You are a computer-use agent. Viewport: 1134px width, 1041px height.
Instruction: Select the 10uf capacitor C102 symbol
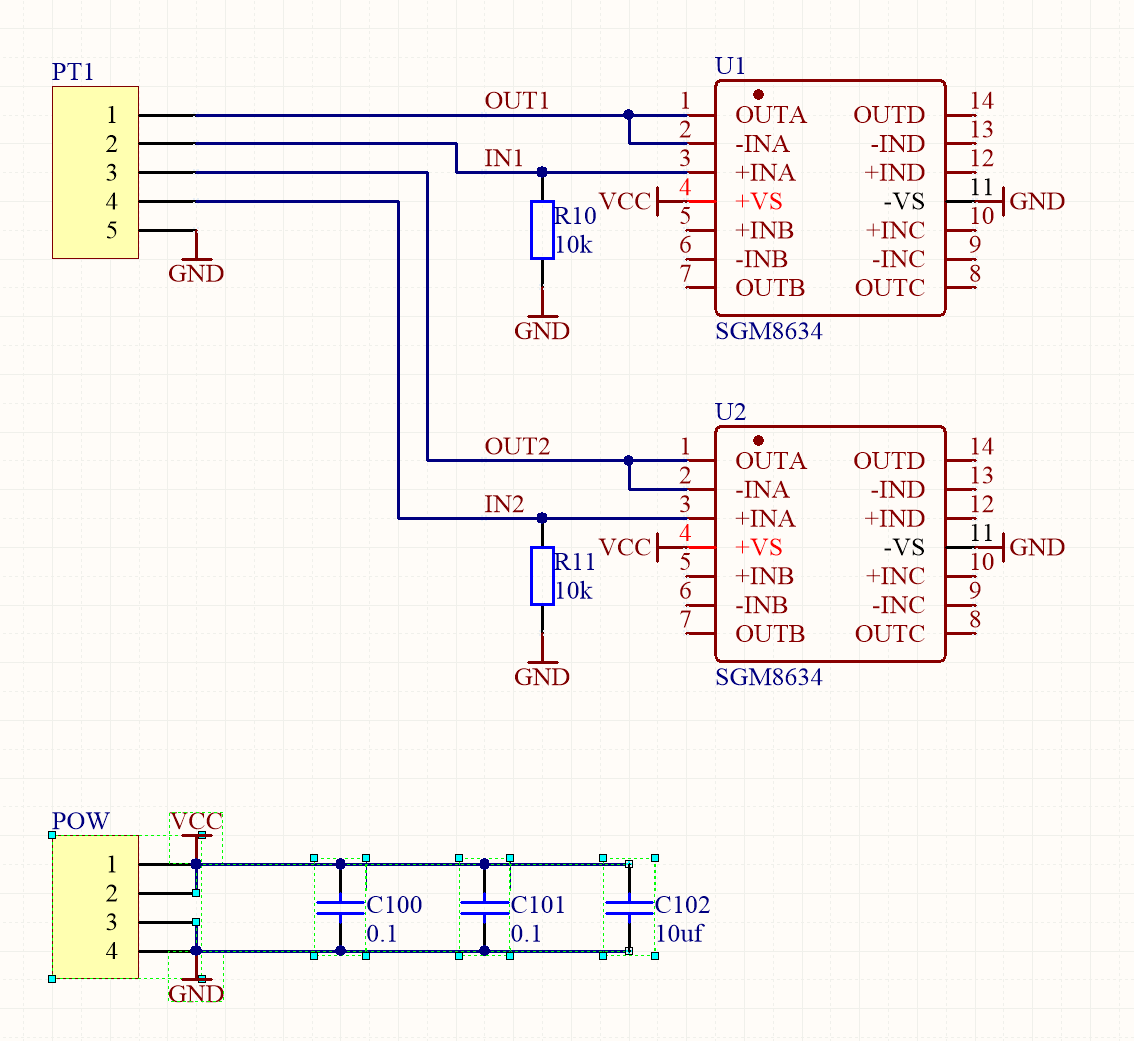pyautogui.click(x=629, y=907)
